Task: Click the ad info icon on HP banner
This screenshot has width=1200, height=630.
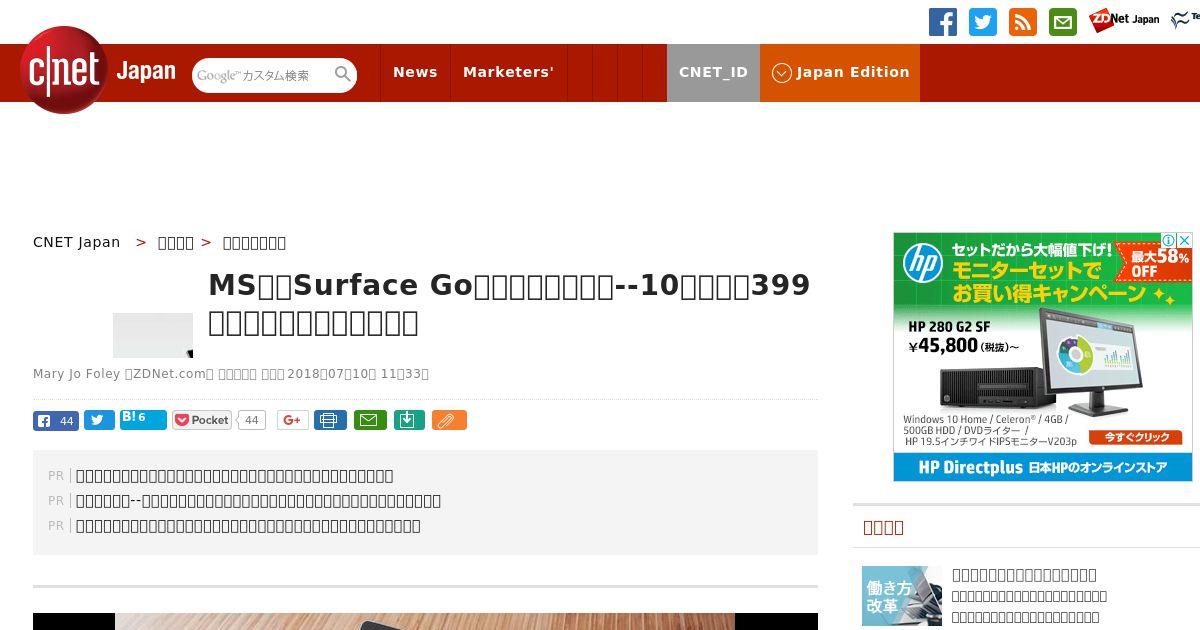Action: point(1168,240)
